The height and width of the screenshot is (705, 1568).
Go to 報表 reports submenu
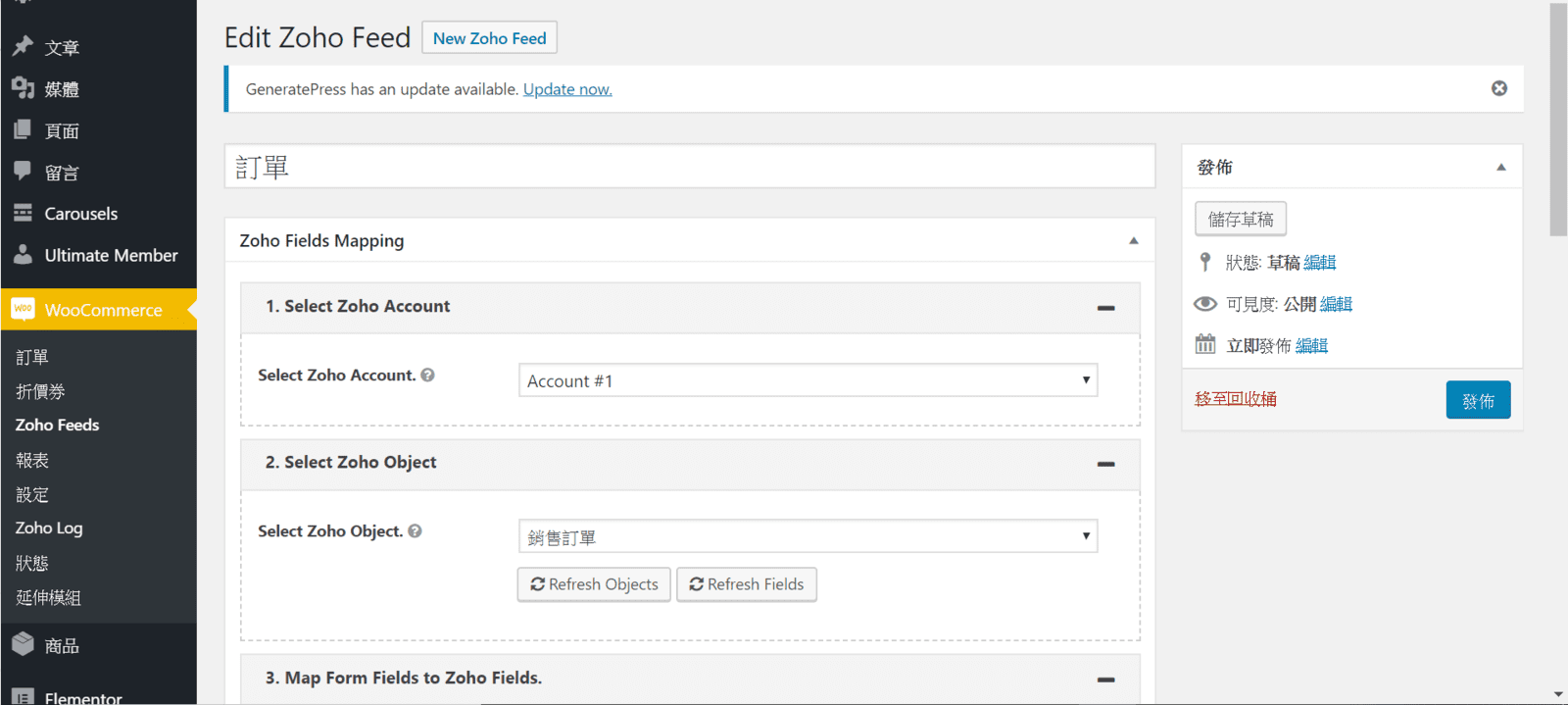[32, 460]
